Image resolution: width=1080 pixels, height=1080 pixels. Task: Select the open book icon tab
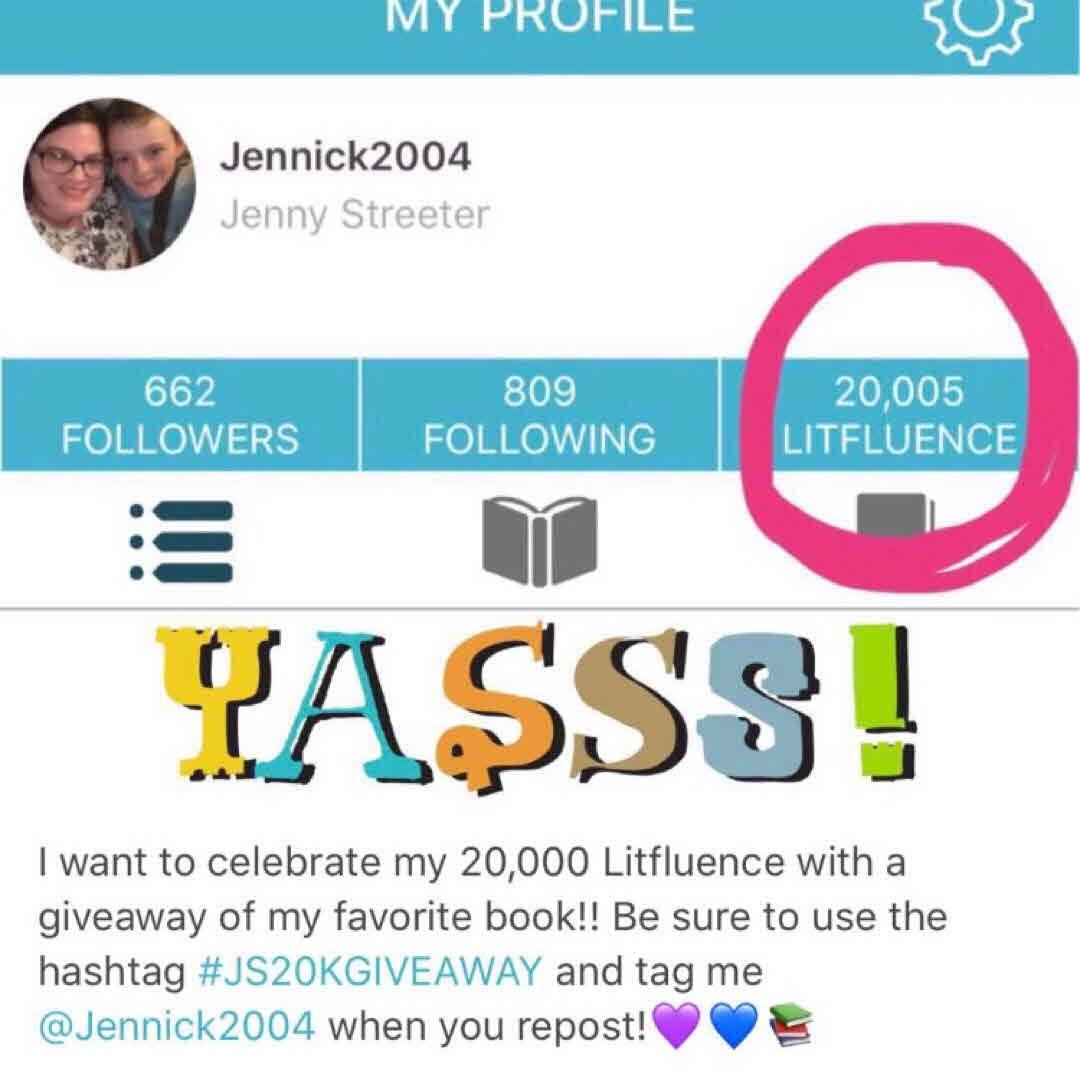[539, 540]
